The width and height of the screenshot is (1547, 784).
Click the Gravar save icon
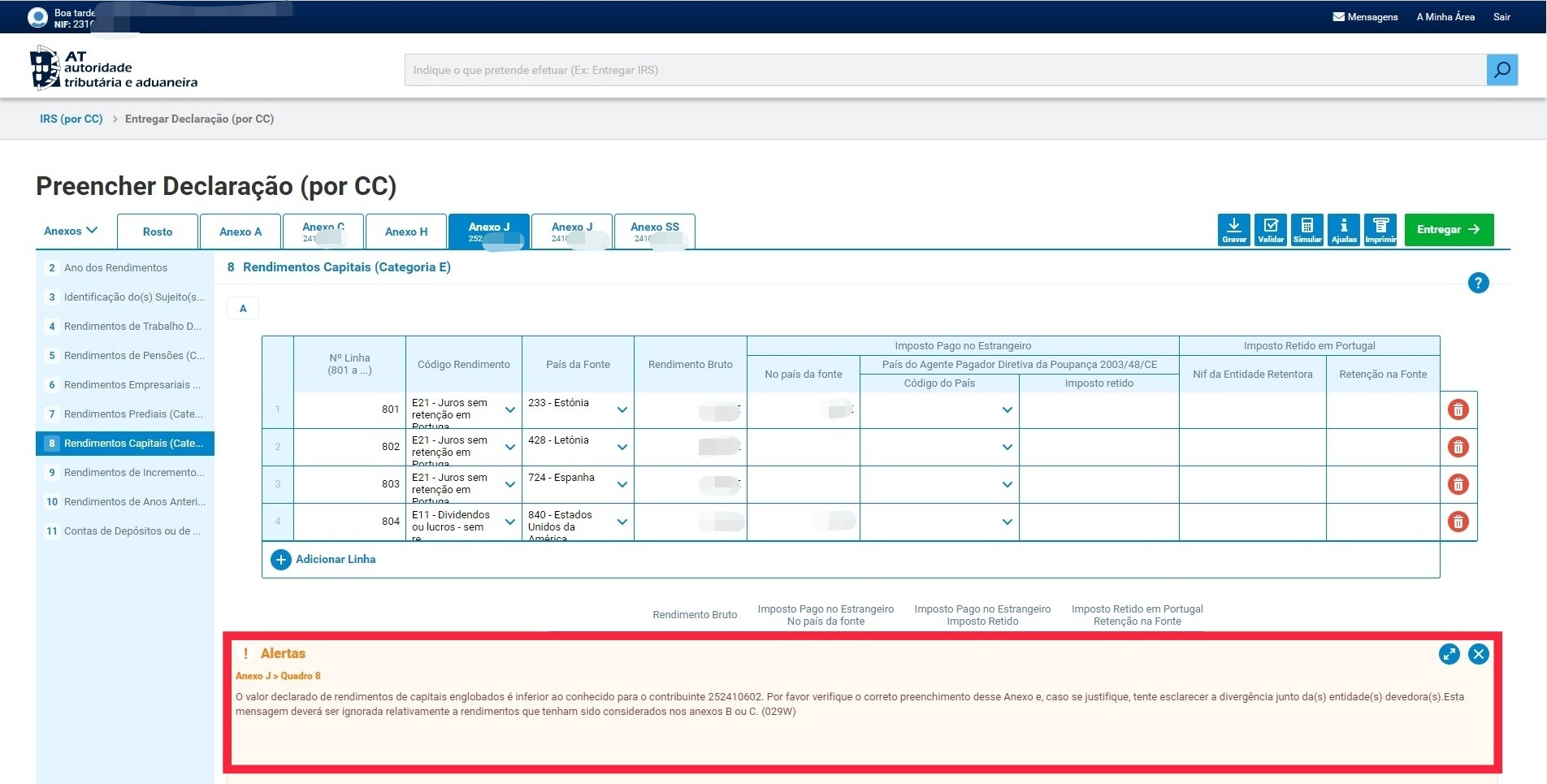(1233, 229)
